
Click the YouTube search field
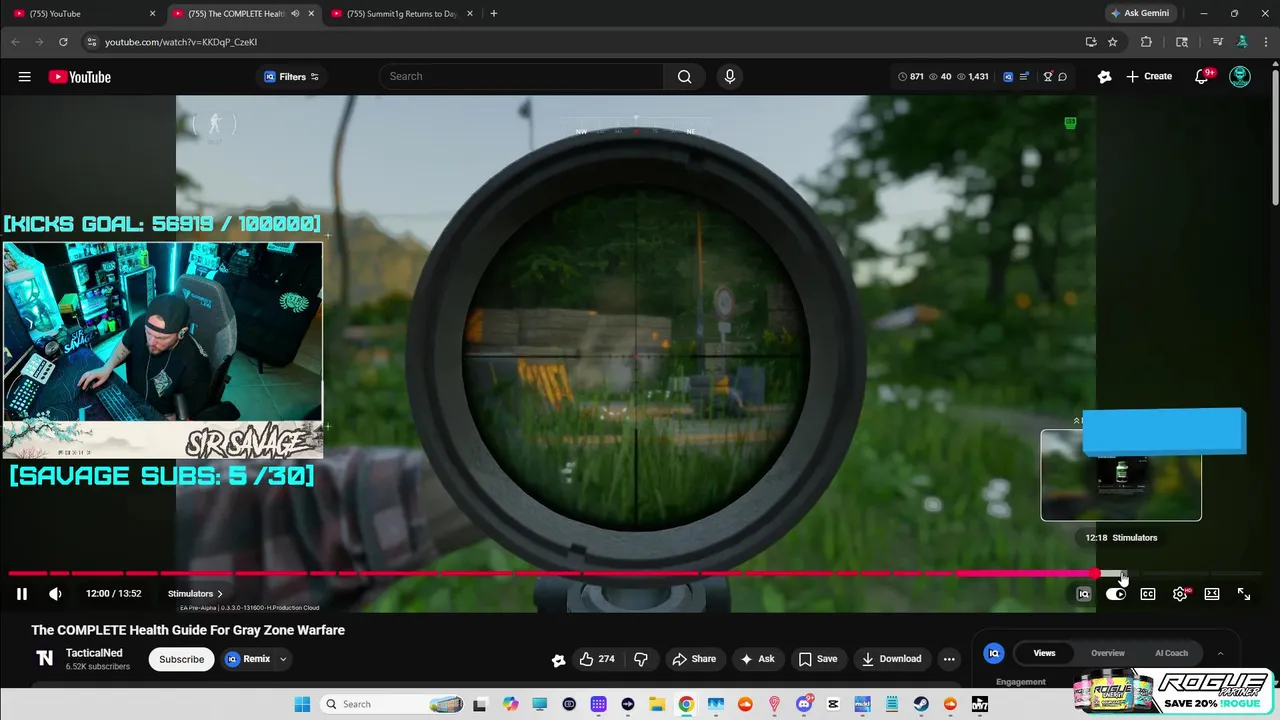pos(521,77)
